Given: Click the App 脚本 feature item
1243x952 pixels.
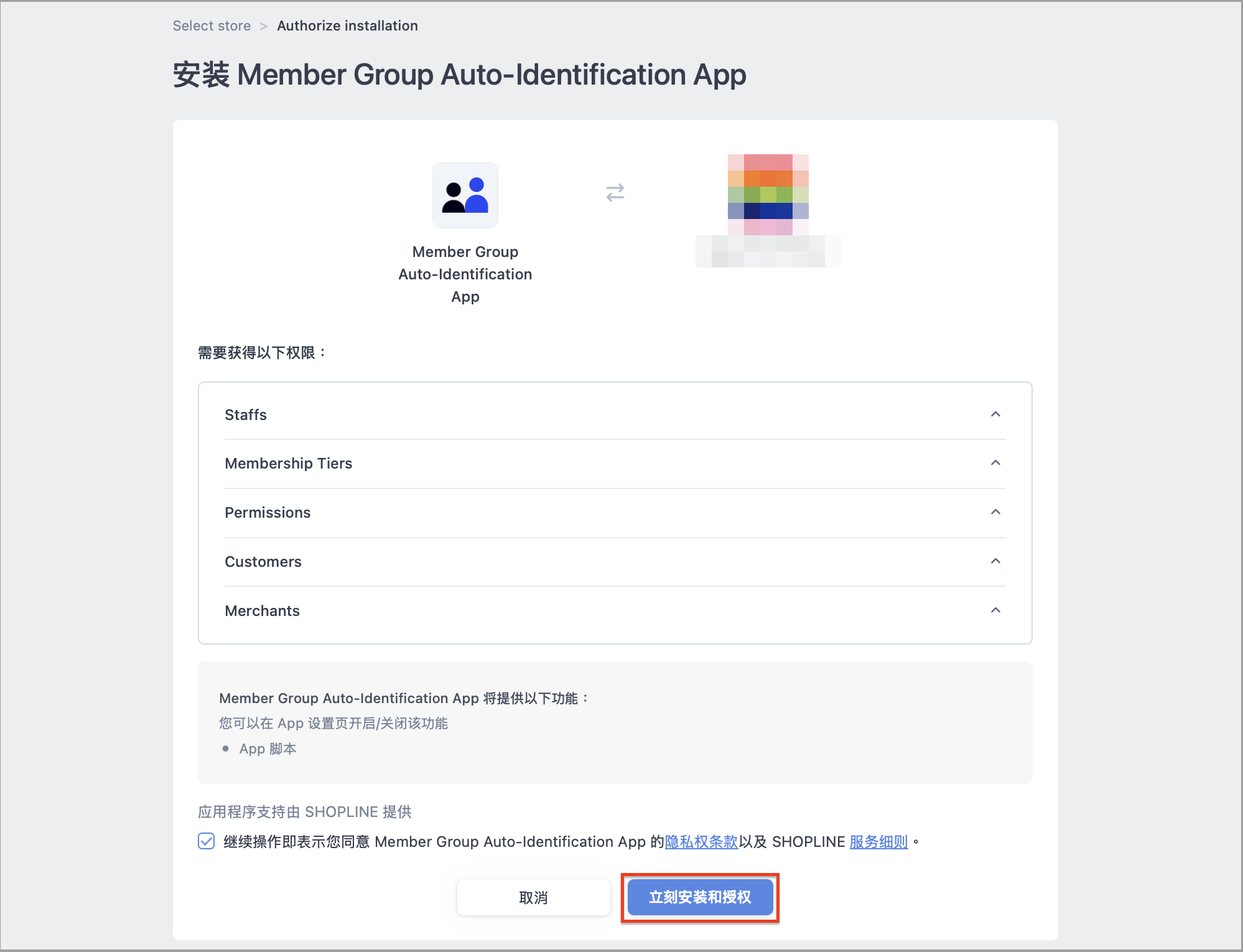Looking at the screenshot, I should (x=268, y=749).
